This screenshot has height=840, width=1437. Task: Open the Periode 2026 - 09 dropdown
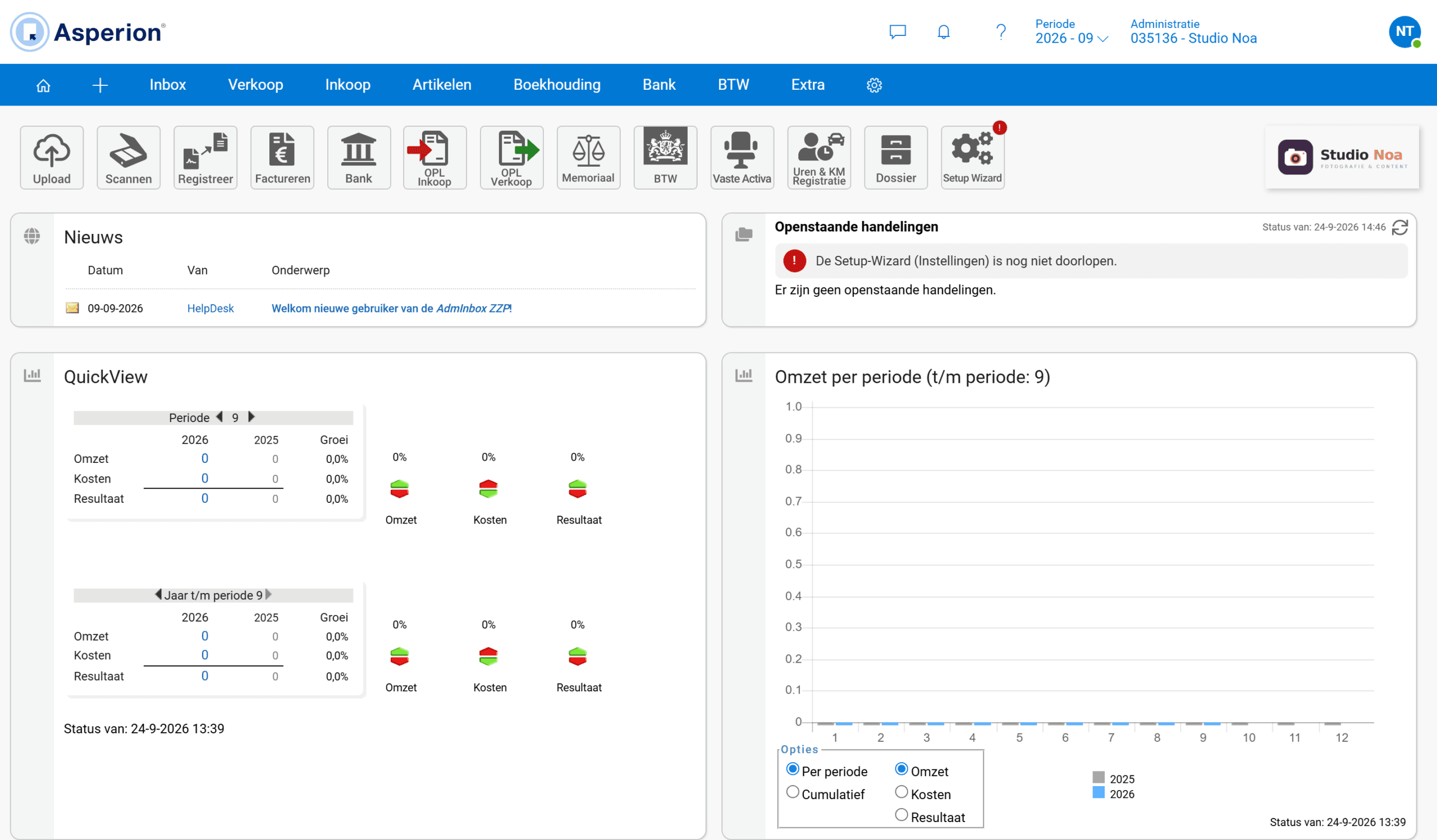pyautogui.click(x=1072, y=38)
